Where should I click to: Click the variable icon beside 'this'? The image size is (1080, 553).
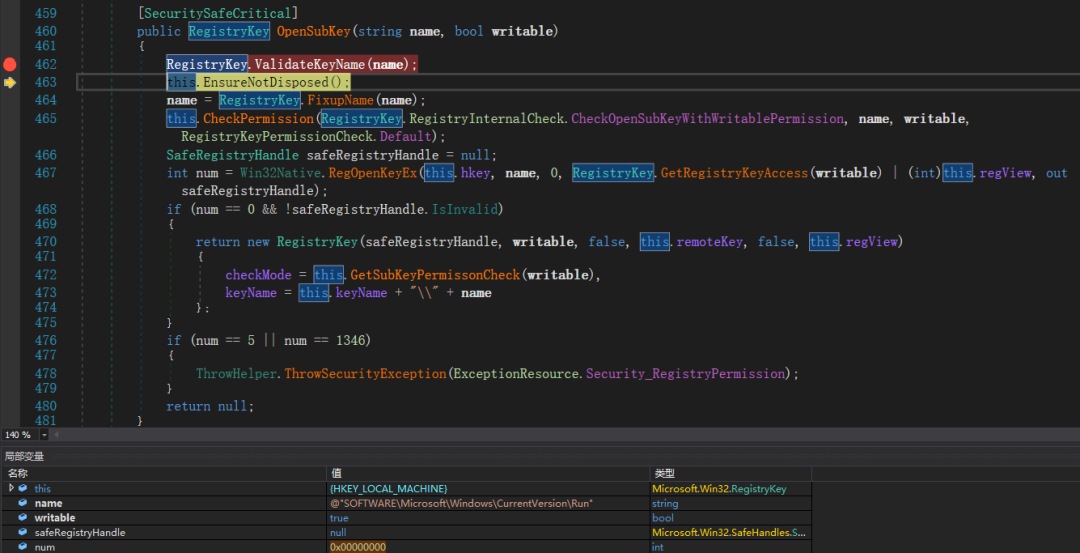(23, 488)
